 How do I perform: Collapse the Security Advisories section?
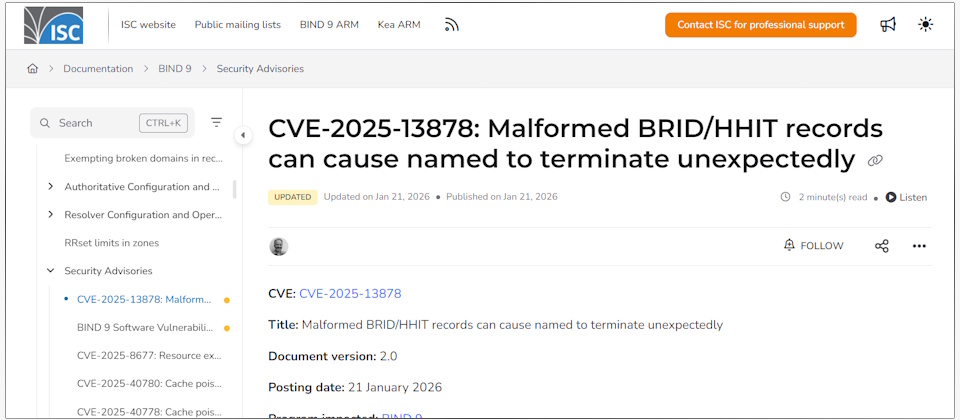(x=51, y=271)
